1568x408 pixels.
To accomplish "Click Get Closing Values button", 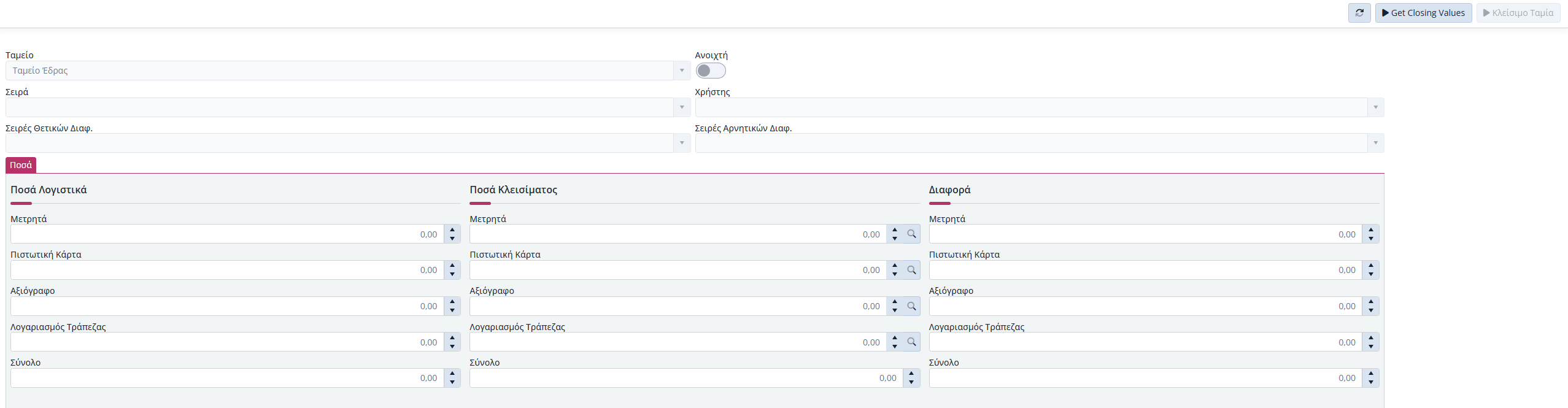I will click(x=1423, y=13).
